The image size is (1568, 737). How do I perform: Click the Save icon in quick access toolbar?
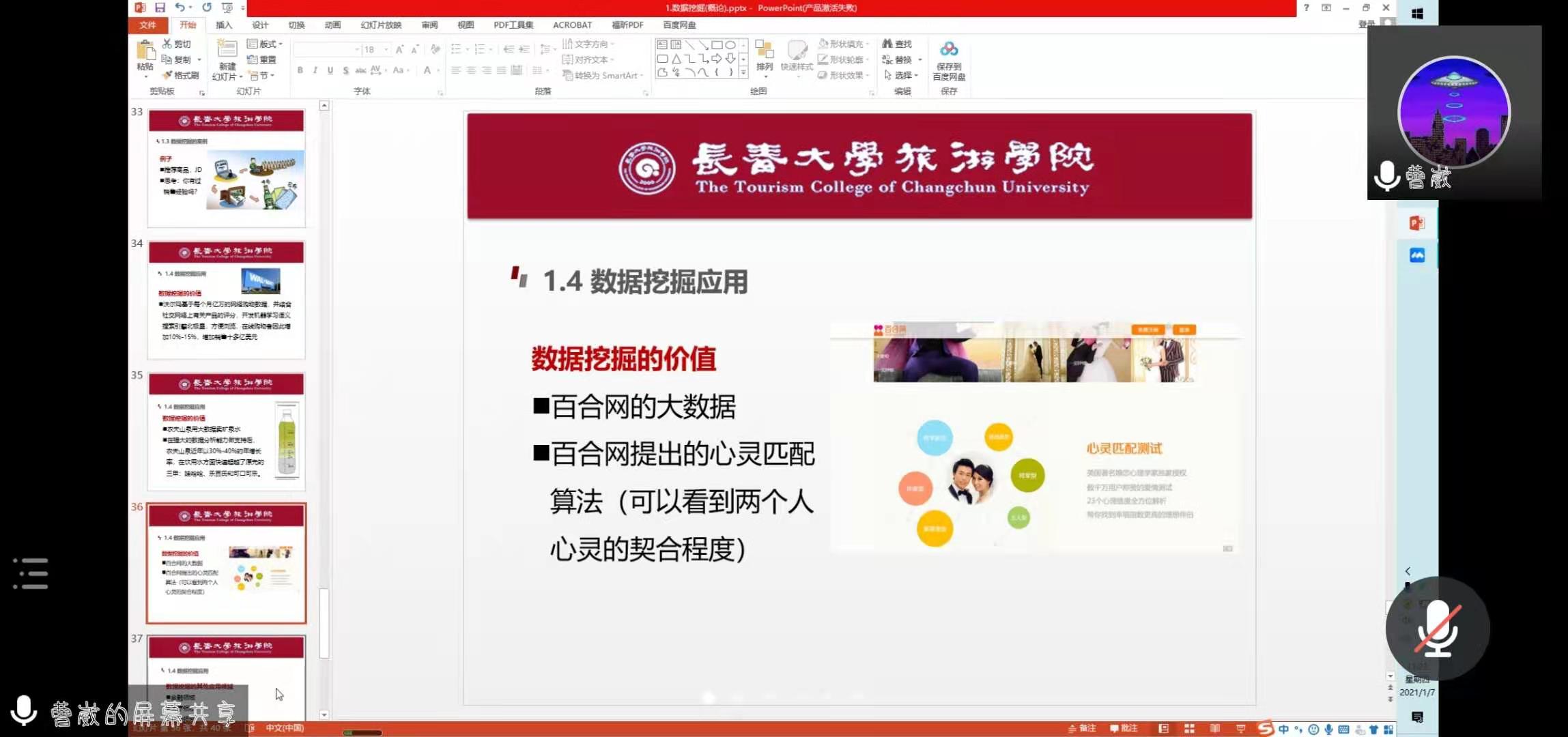click(x=160, y=8)
